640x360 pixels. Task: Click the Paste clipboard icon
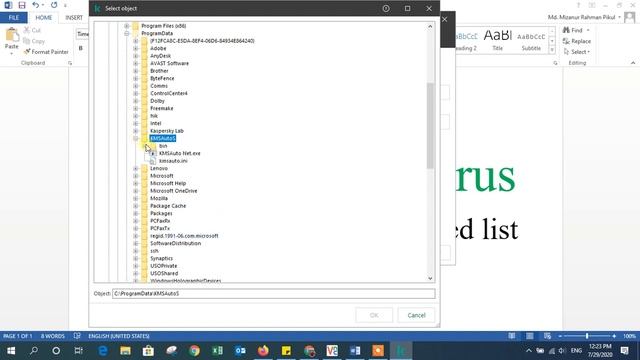click(x=11, y=35)
